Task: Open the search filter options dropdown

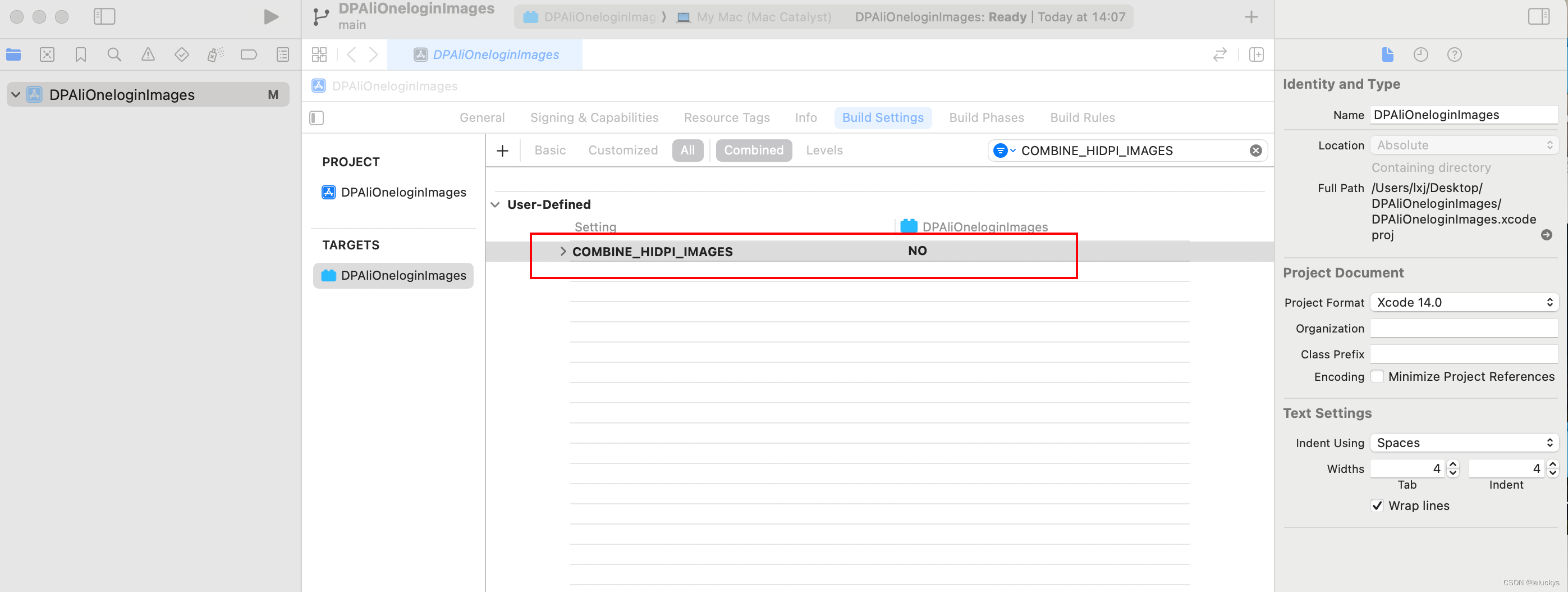Action: pos(1004,151)
